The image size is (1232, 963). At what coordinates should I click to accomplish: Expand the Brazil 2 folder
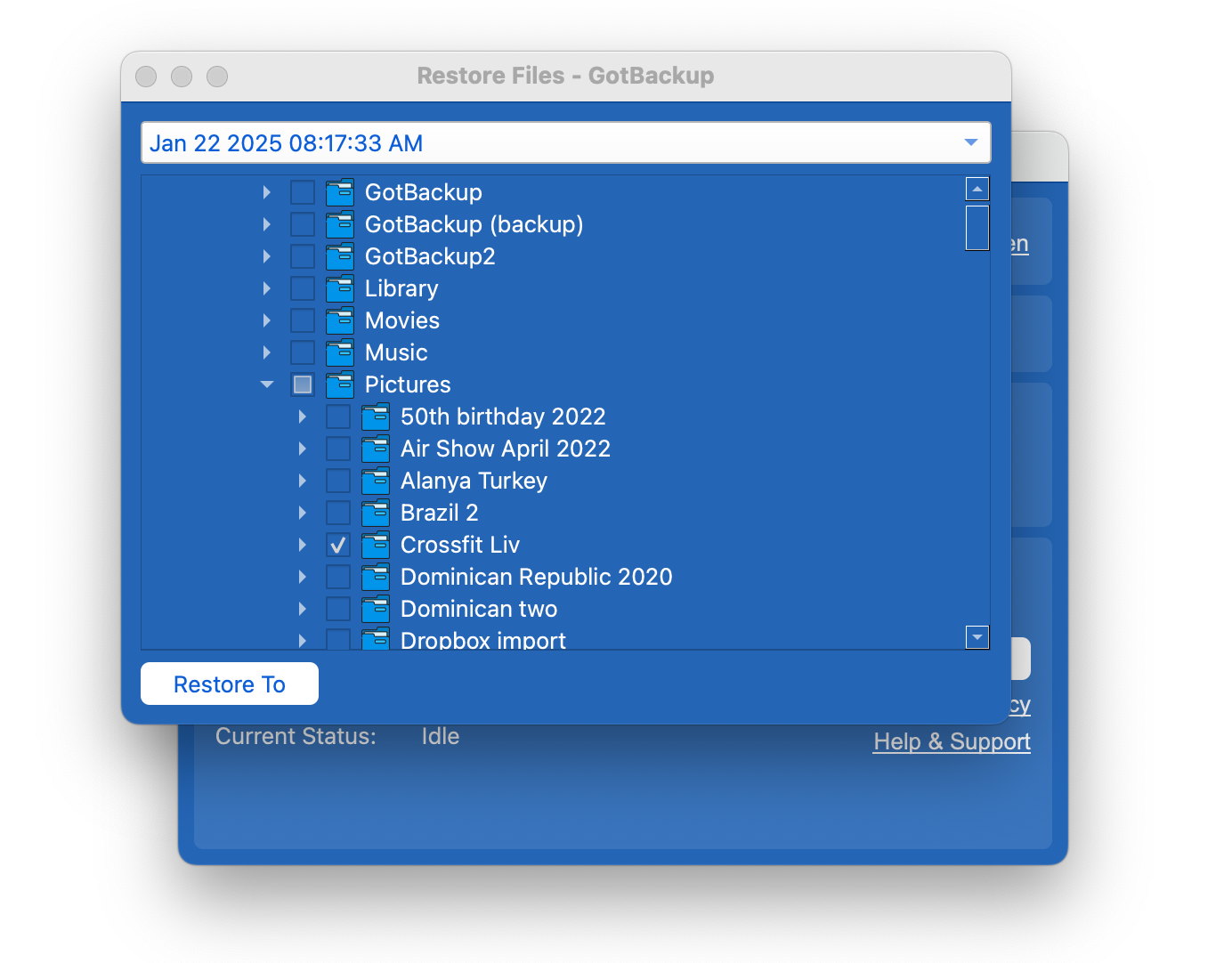[x=302, y=513]
